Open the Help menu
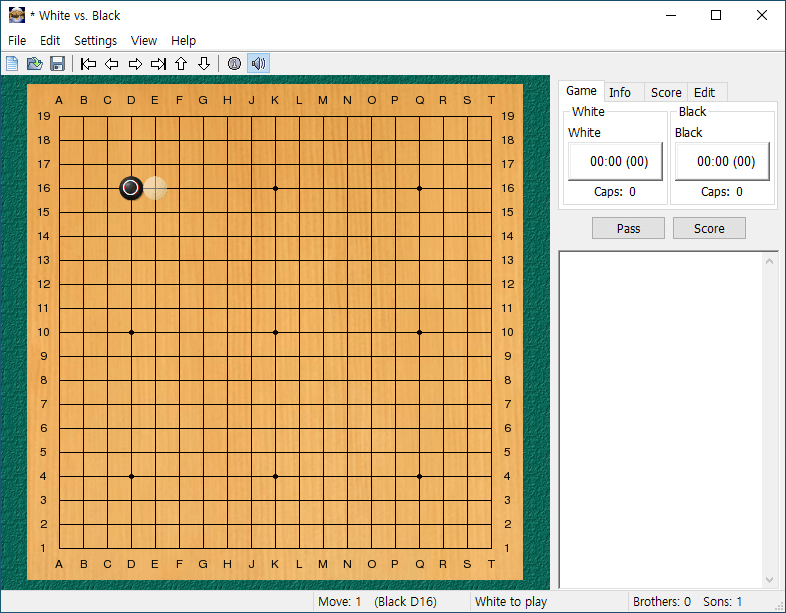 (183, 41)
